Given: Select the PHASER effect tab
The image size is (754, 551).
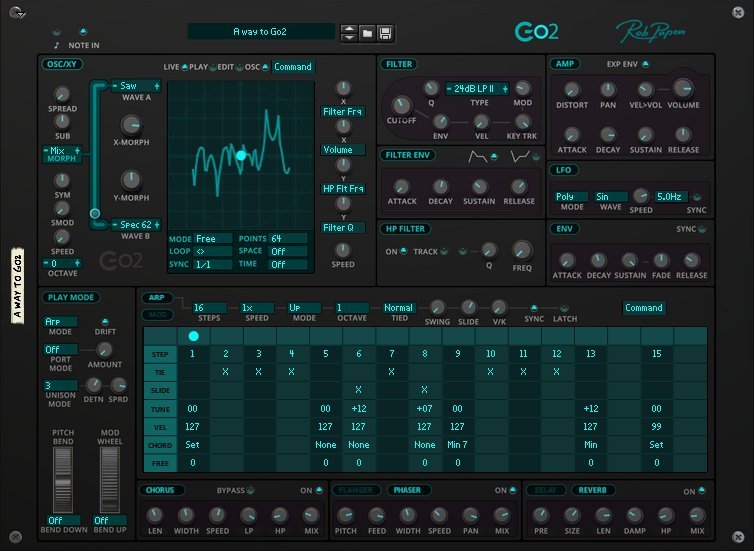Looking at the screenshot, I should 407,490.
